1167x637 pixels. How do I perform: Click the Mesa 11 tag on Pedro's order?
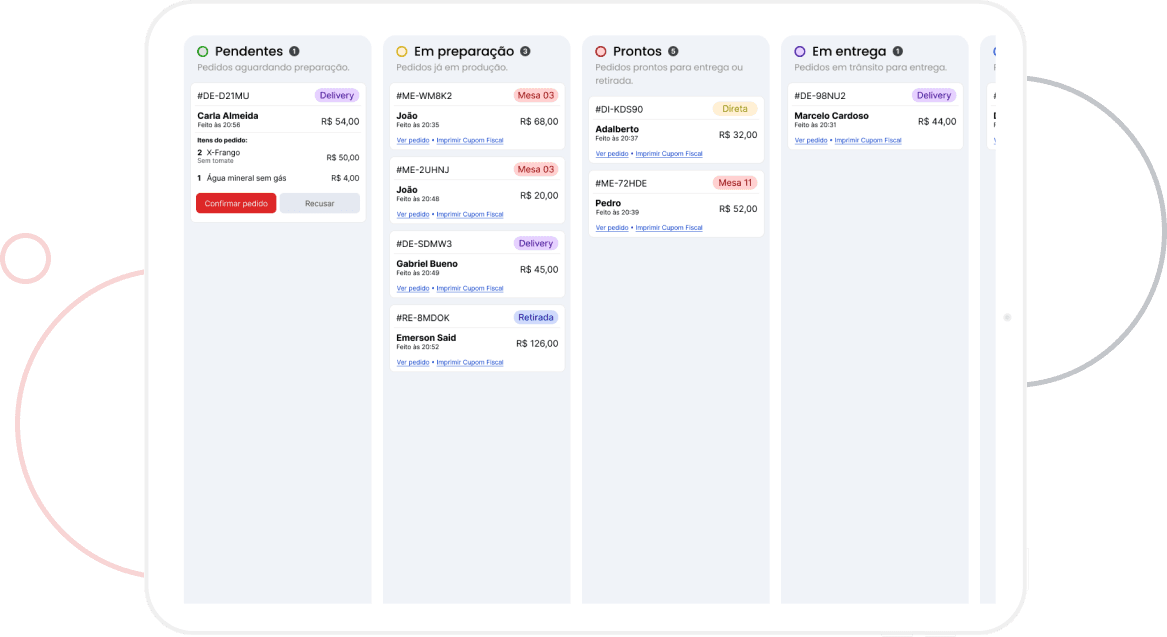(x=735, y=183)
